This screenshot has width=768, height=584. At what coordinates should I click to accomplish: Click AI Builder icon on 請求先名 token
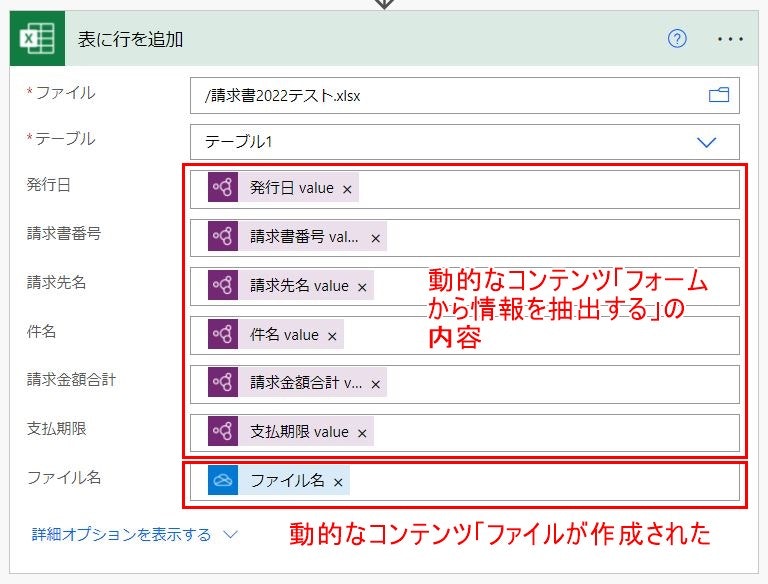223,285
